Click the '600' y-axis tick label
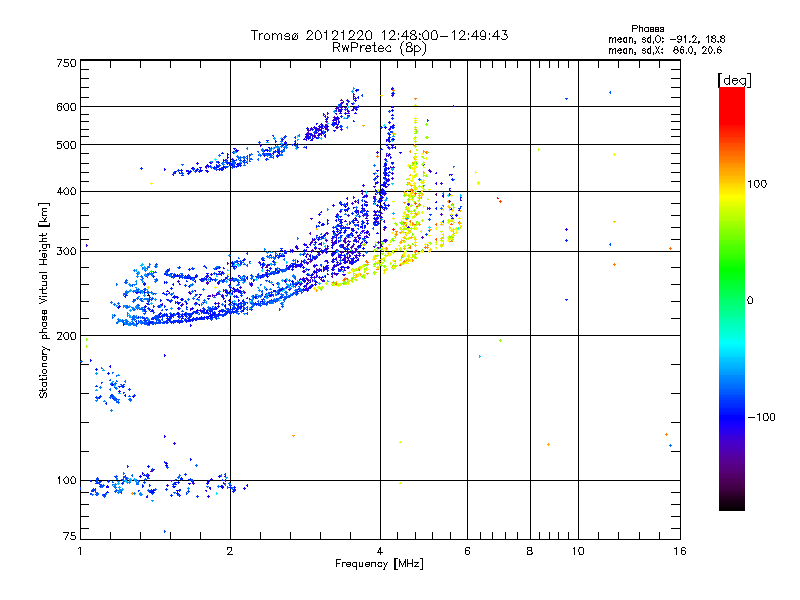The image size is (800, 600). tap(66, 107)
